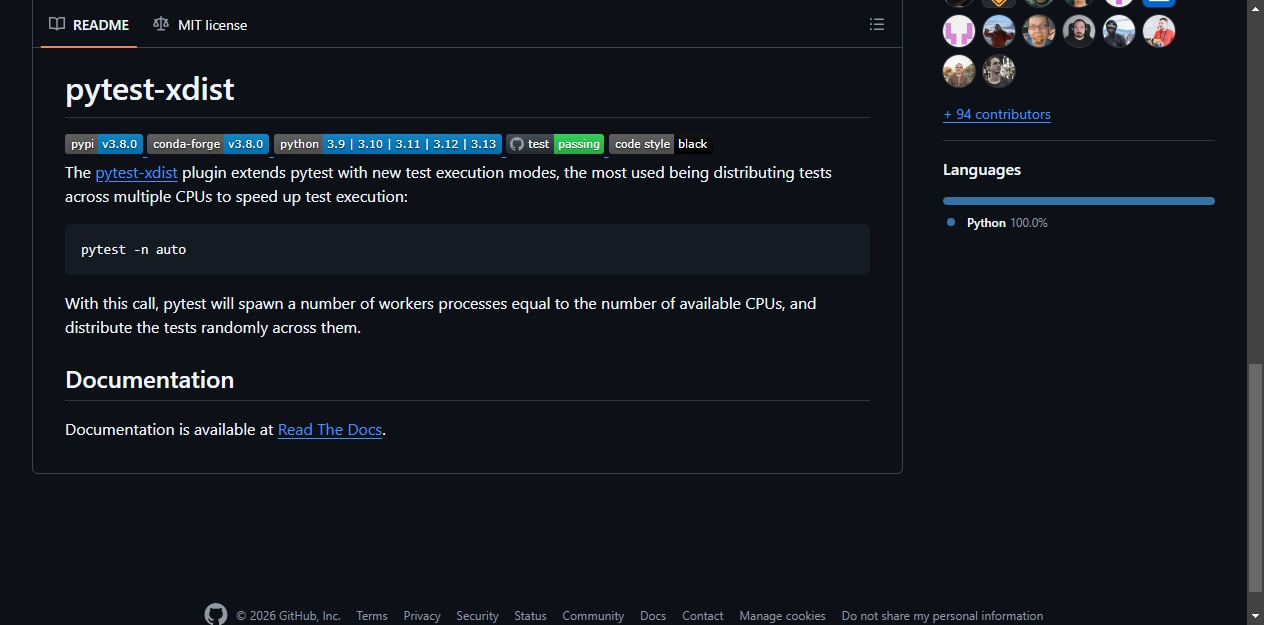Image resolution: width=1264 pixels, height=625 pixels.
Task: Open the Docs footer link
Action: click(x=653, y=616)
